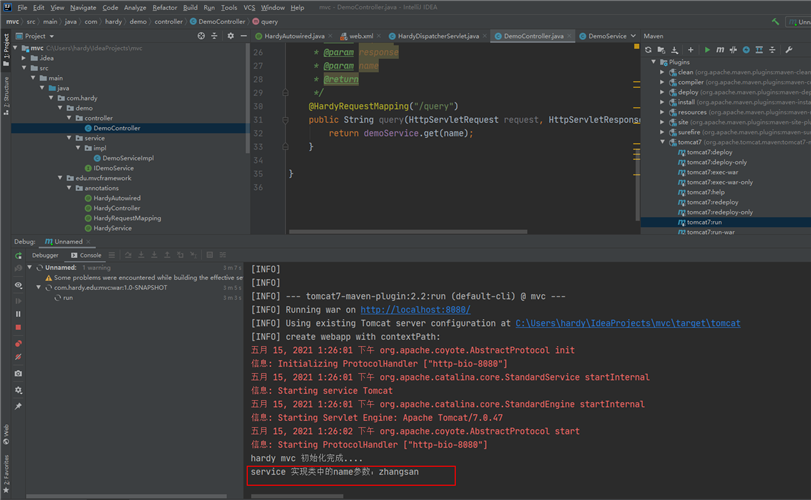Screen dimensions: 811x500
Task: Run Maven build green play icon
Action: tap(707, 50)
